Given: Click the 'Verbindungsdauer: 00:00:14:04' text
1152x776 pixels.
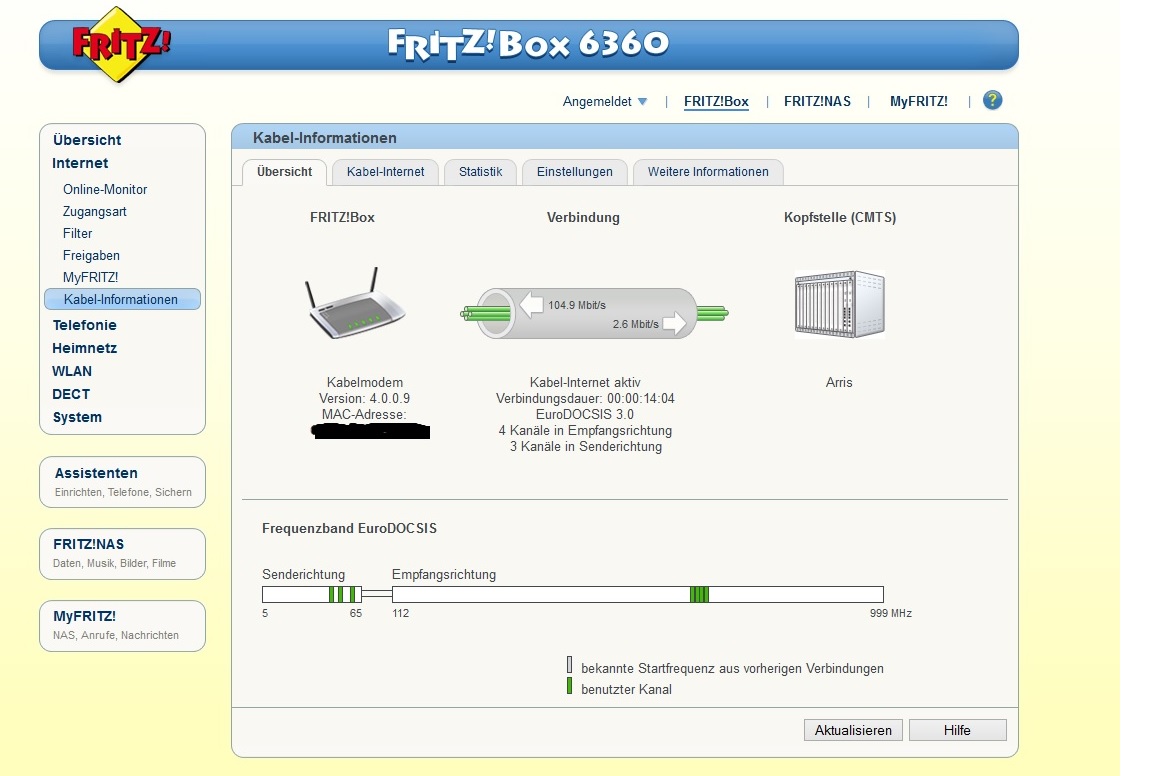Looking at the screenshot, I should click(585, 398).
